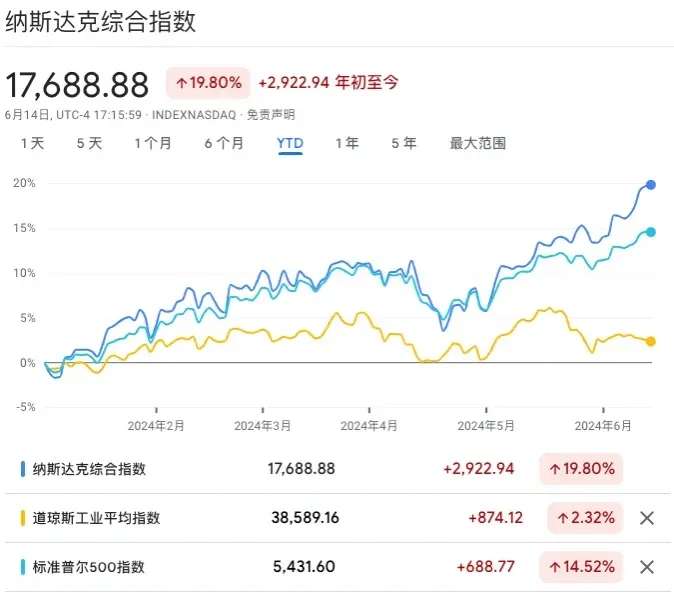Click the S&P 500 cyan endpoint dot

click(651, 232)
